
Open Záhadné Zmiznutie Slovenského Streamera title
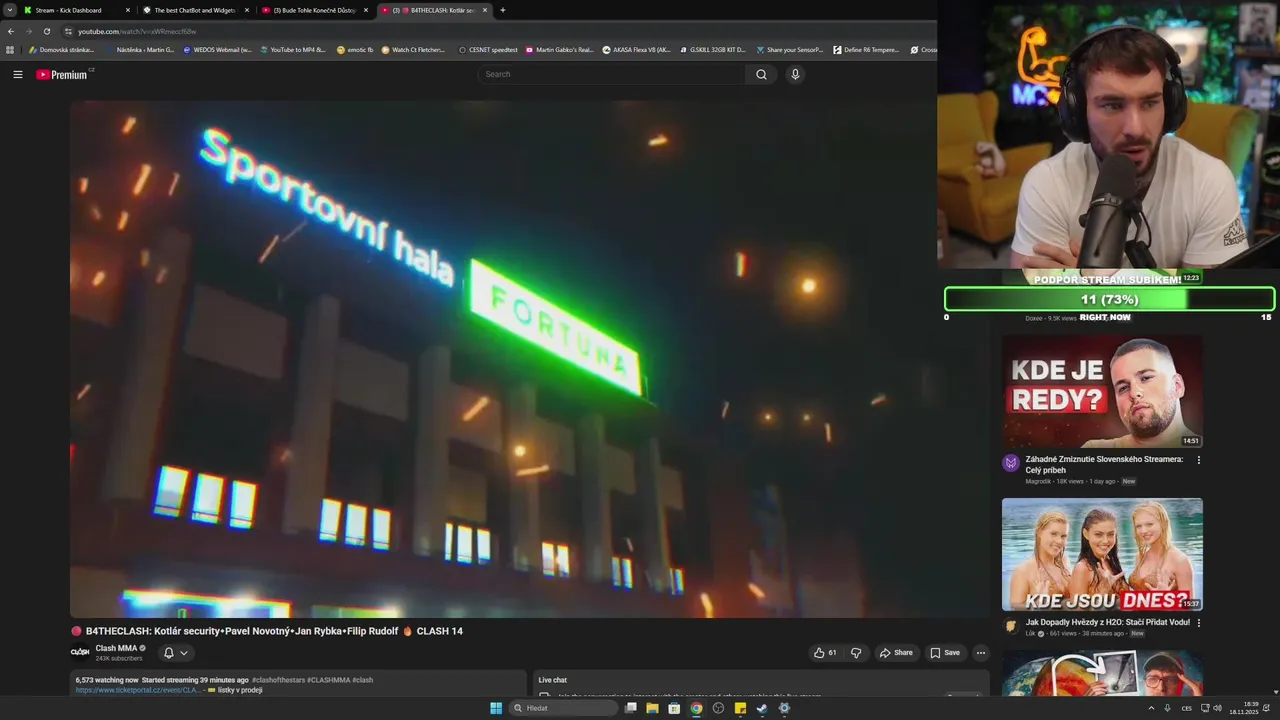pyautogui.click(x=1104, y=464)
